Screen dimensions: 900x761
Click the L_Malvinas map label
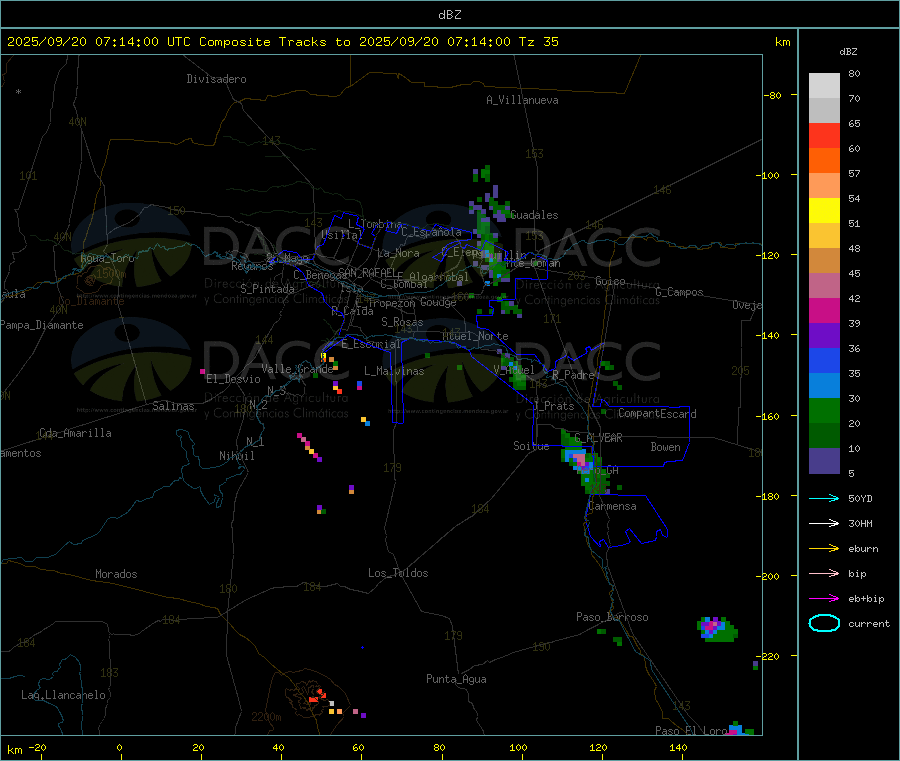[394, 371]
